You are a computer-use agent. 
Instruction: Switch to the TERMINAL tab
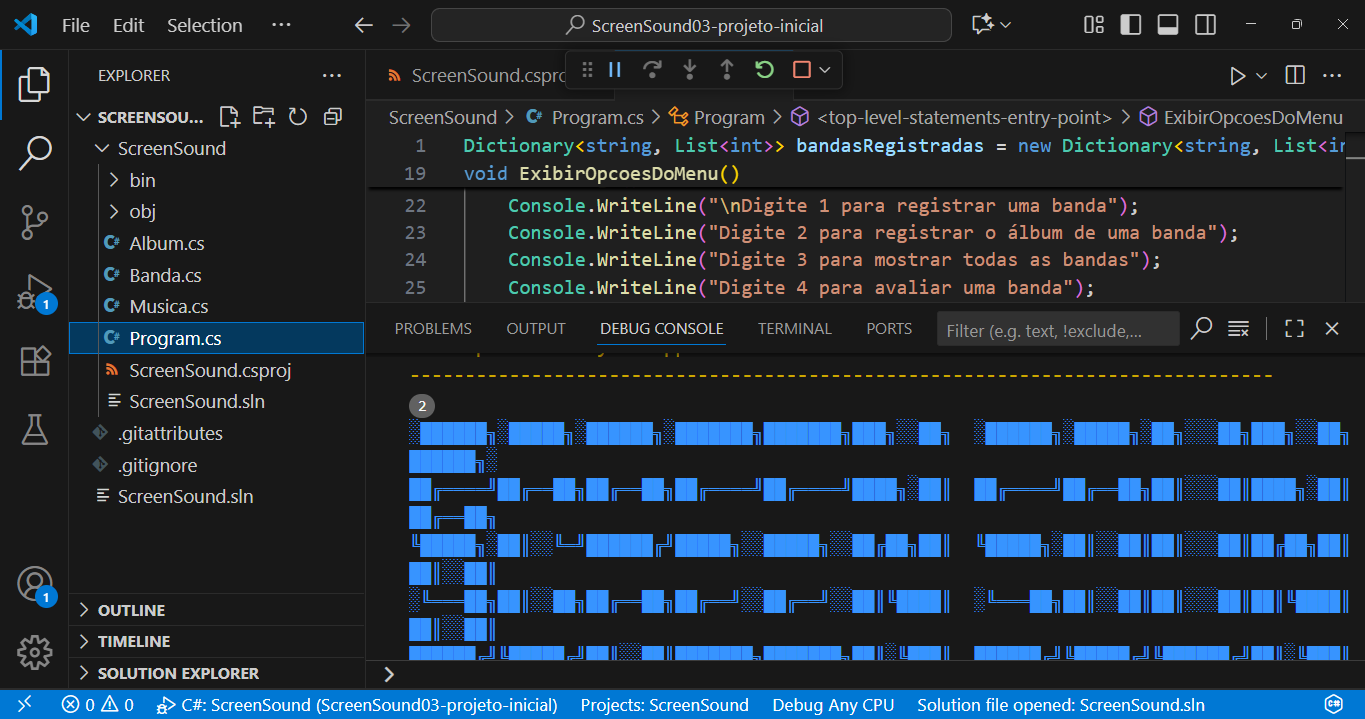pyautogui.click(x=794, y=329)
